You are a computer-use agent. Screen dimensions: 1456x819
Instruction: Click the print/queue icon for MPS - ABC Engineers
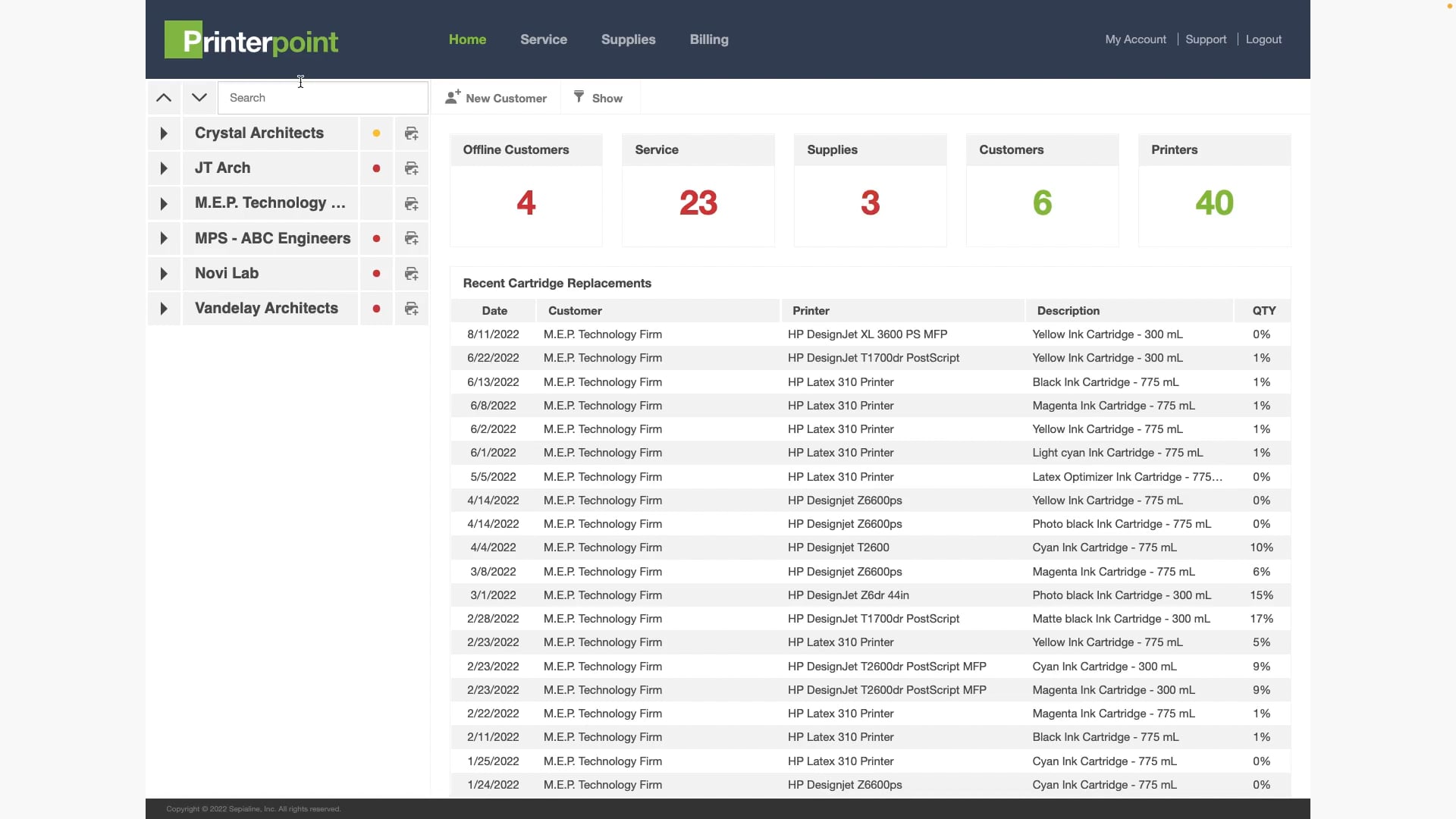click(x=411, y=238)
